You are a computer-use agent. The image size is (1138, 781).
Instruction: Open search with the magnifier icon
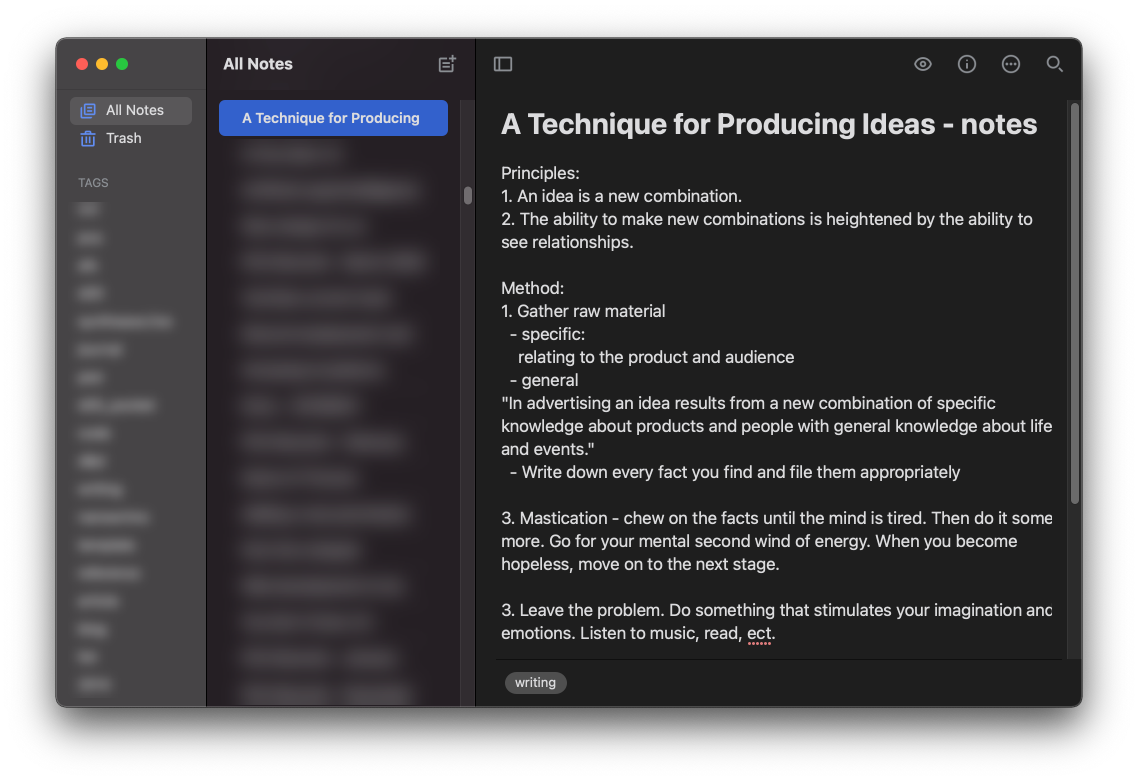point(1055,64)
